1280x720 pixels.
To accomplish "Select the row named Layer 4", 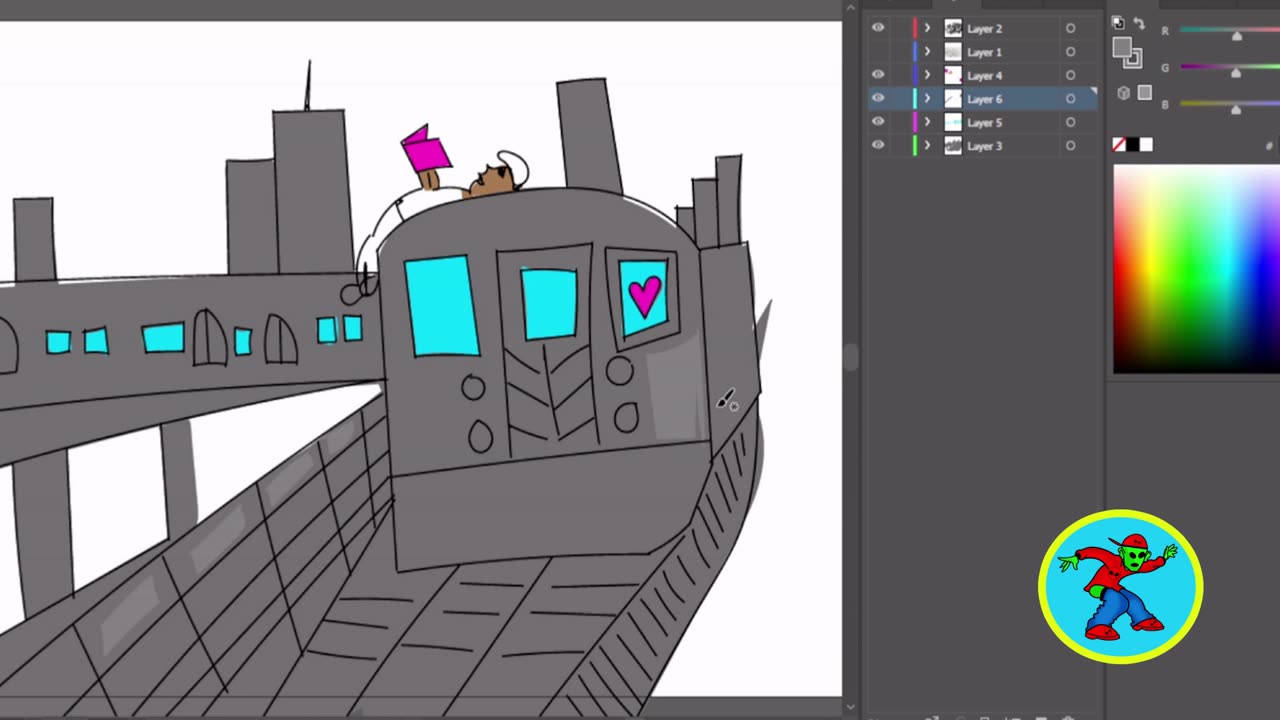I will click(x=984, y=75).
